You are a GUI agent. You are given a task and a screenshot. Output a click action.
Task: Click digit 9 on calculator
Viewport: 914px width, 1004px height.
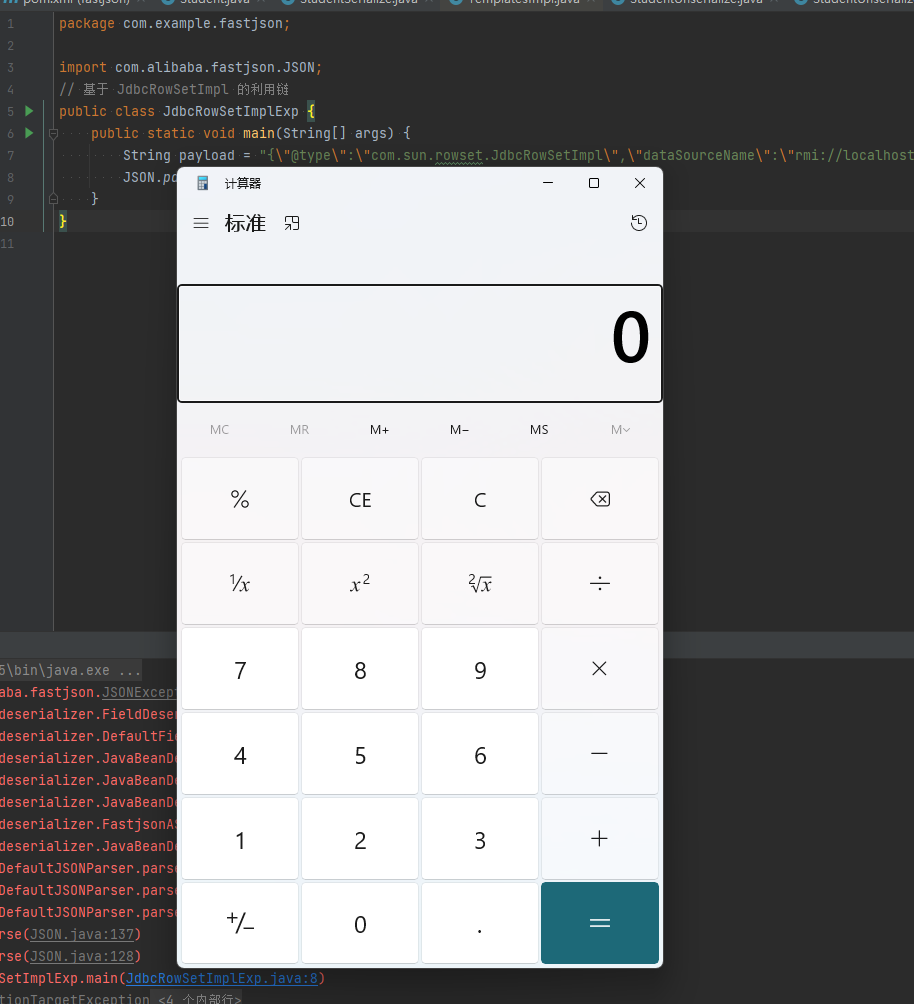point(480,668)
